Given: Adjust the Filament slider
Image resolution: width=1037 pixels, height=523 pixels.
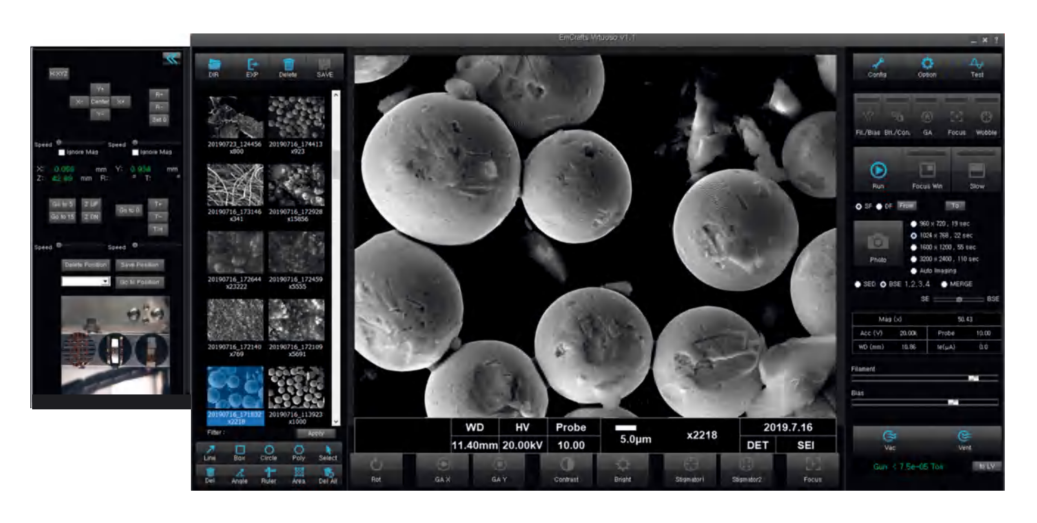Looking at the screenshot, I should coord(925,378).
